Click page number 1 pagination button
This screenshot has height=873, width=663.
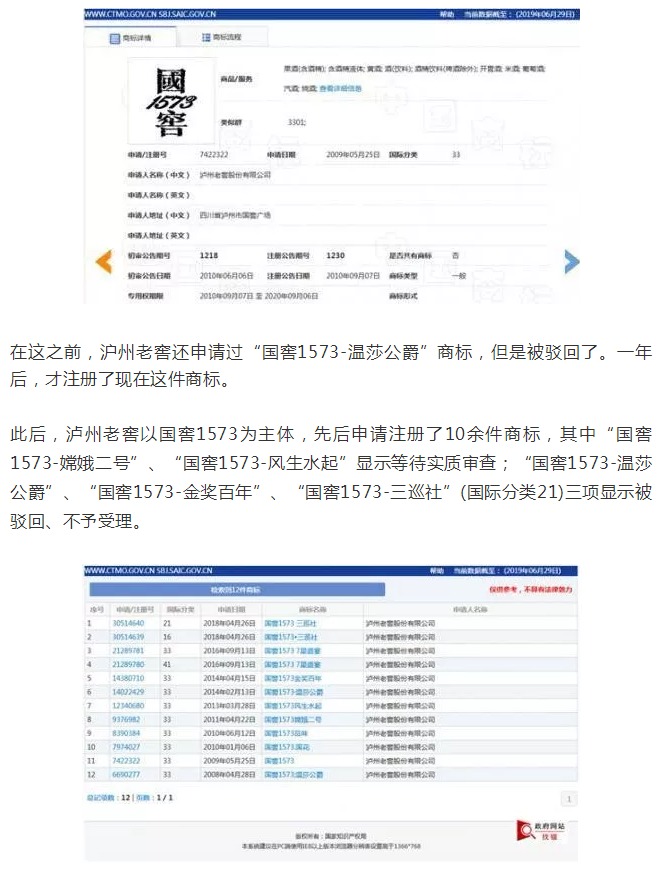[569, 798]
